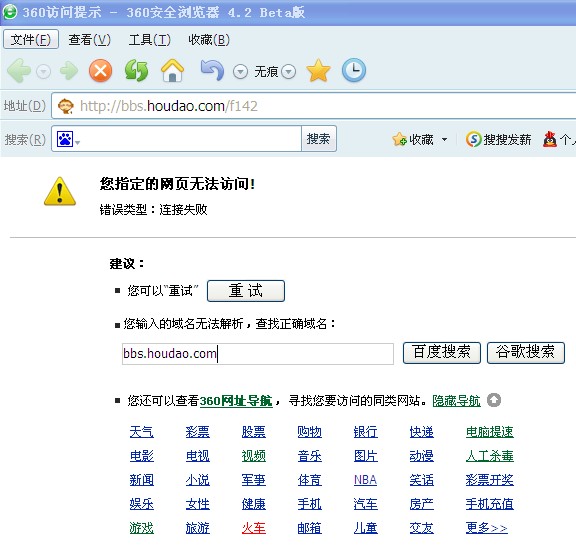Viewport: 576px width, 547px height.
Task: Open the 文件(F) menu
Action: [x=31, y=39]
